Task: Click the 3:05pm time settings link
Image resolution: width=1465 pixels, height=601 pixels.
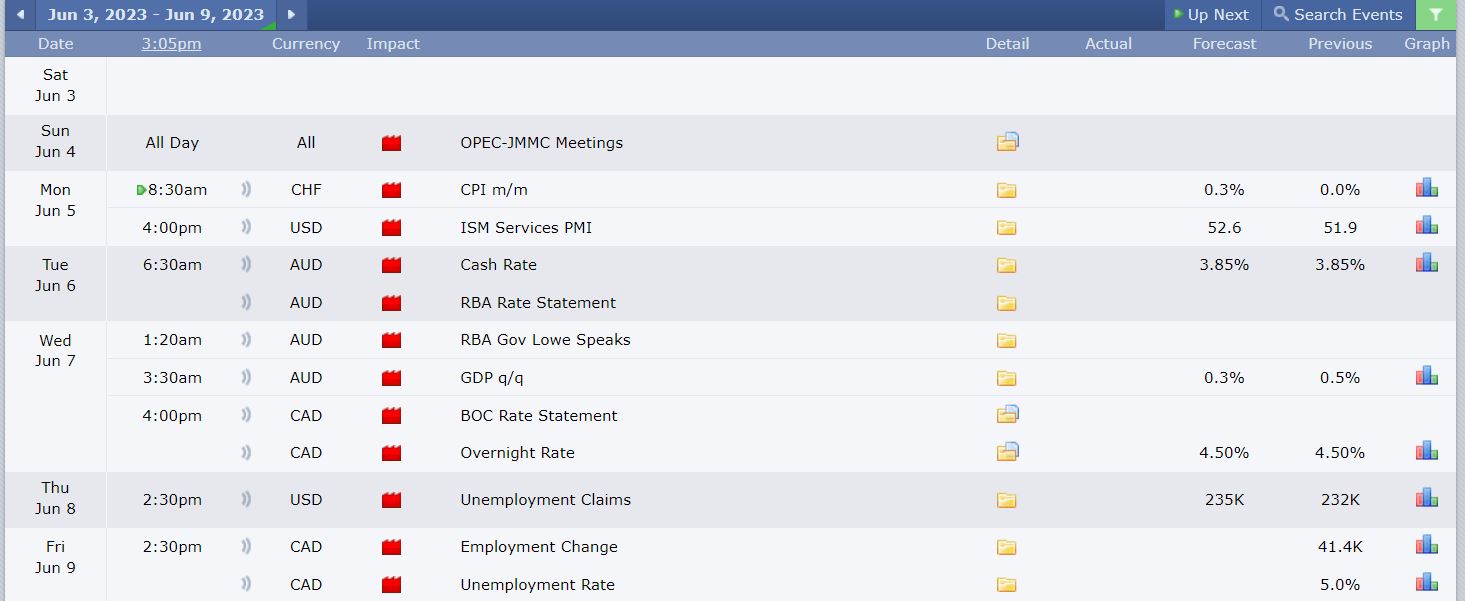Action: (171, 44)
